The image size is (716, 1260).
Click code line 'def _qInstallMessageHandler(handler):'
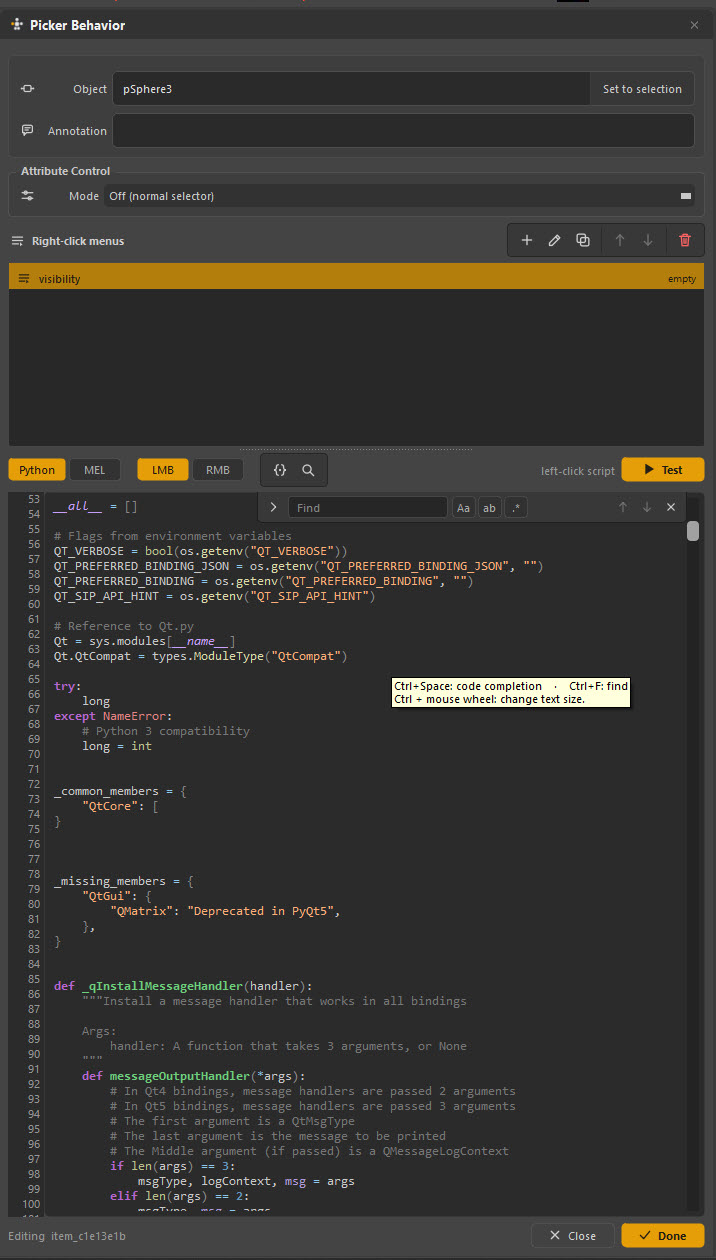183,985
